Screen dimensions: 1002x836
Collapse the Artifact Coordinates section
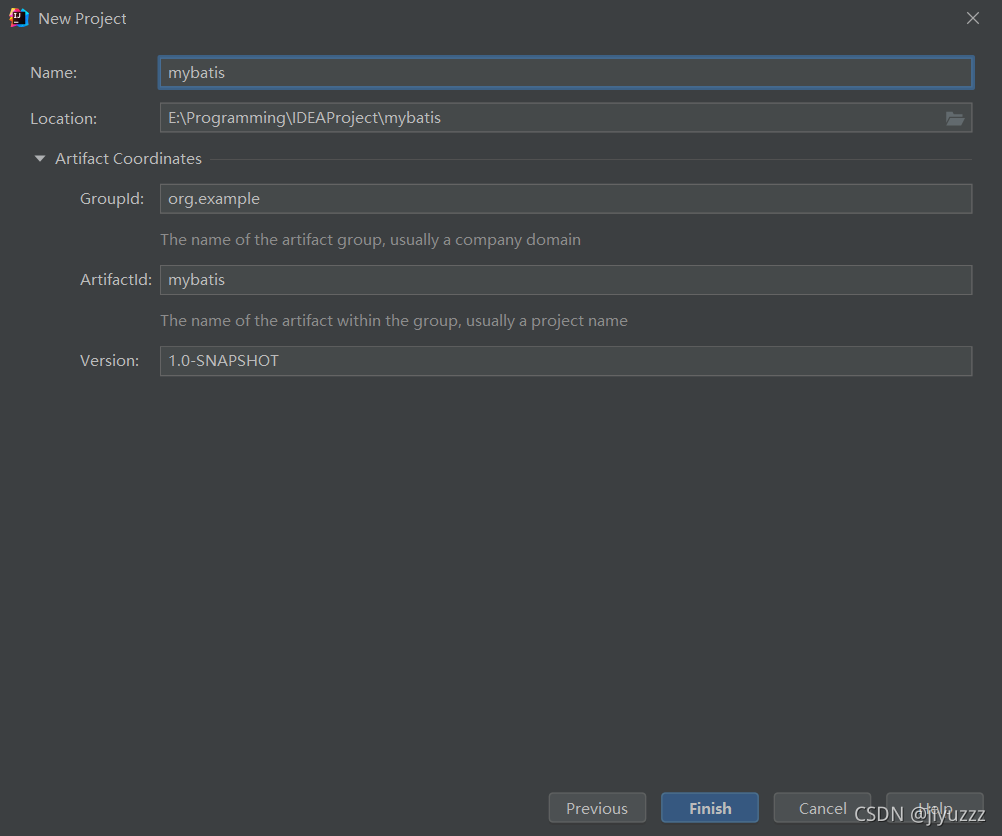[x=40, y=159]
